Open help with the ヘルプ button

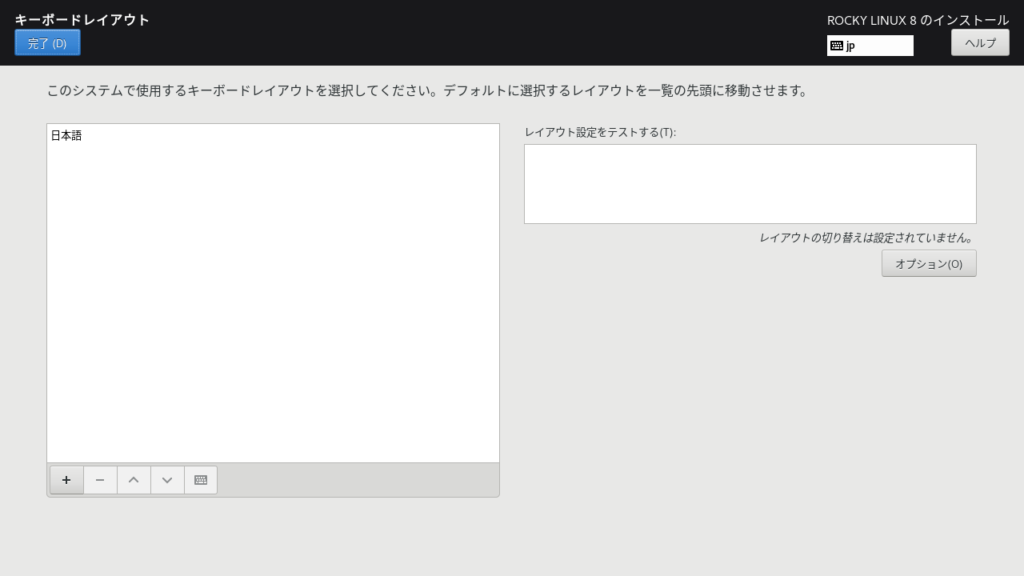[x=979, y=43]
